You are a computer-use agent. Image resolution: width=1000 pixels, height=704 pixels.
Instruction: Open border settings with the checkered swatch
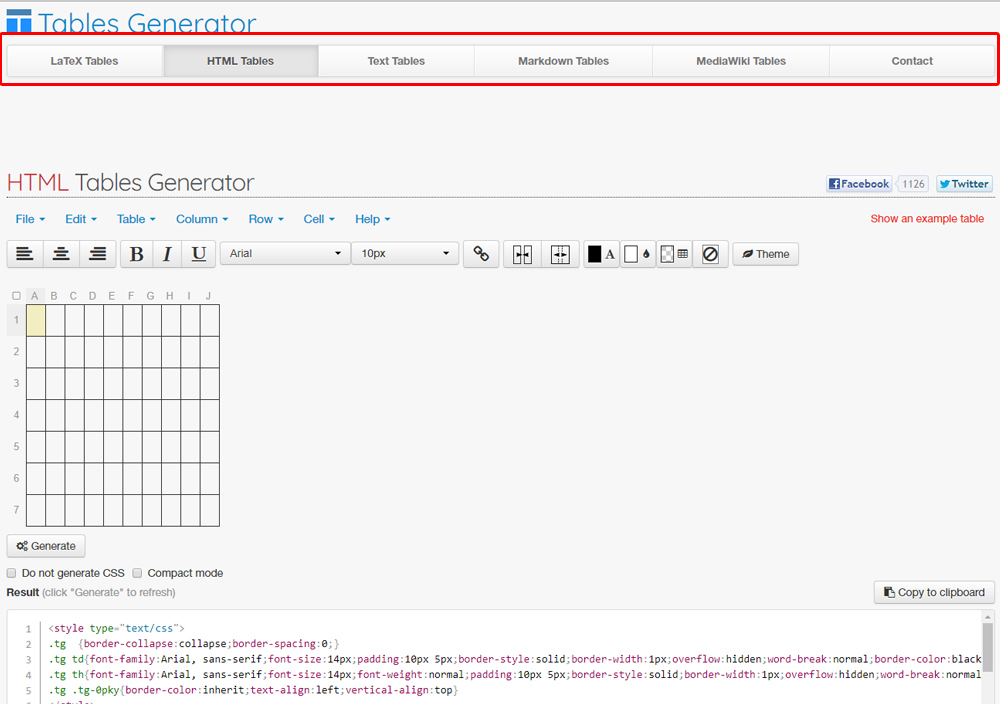674,254
